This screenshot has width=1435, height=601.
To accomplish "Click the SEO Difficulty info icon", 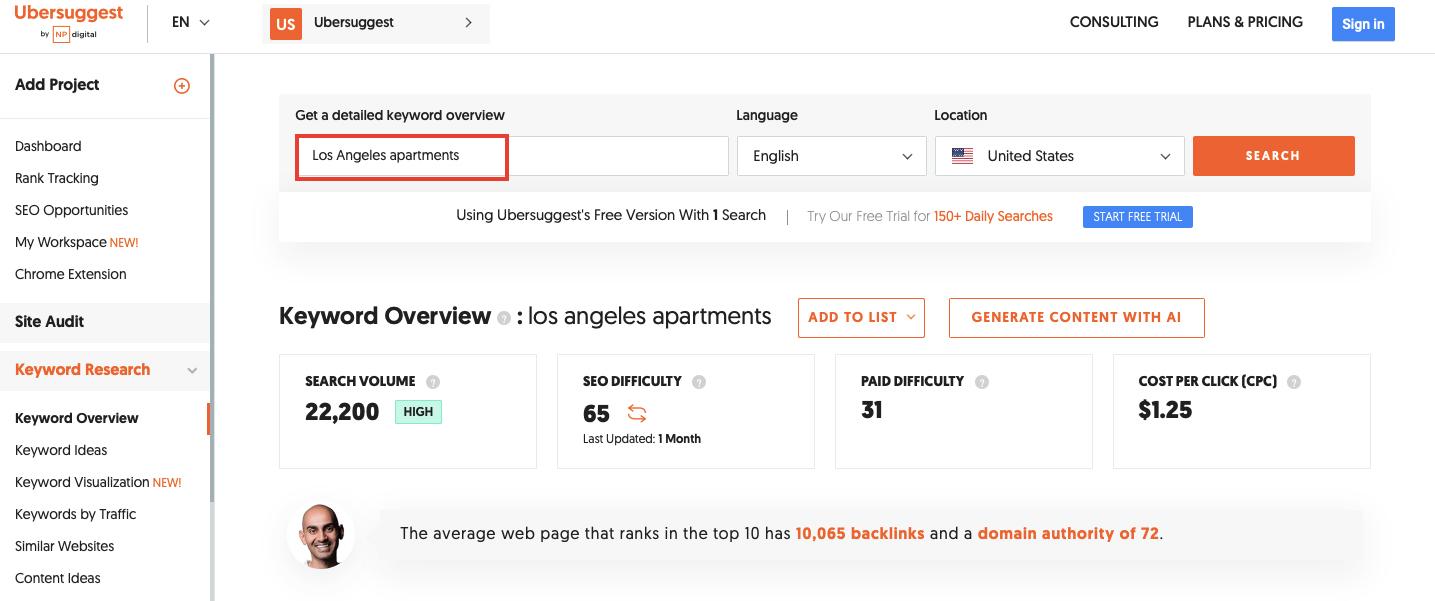I will 699,382.
